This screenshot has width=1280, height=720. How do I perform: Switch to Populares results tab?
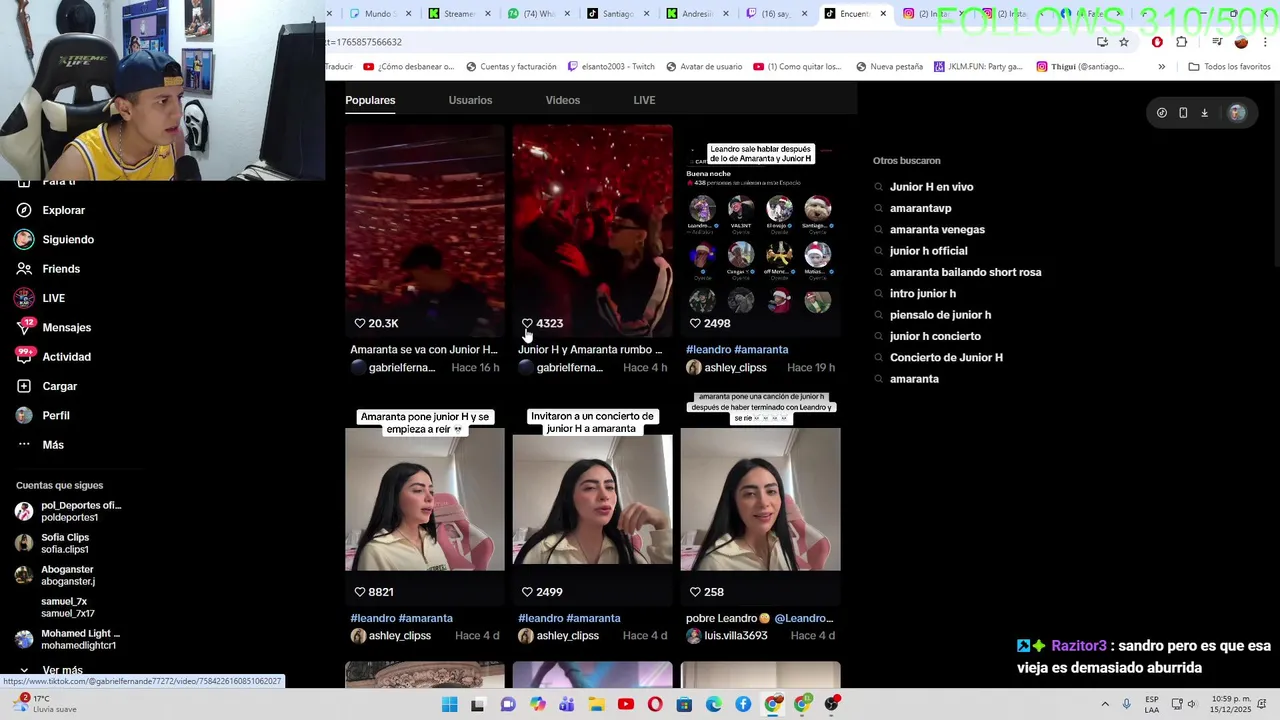370,100
